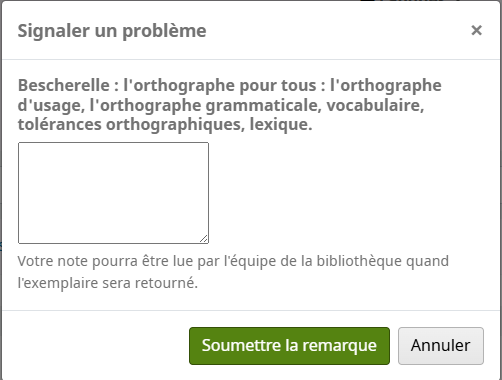Viewport: 502px width, 380px height.
Task: Click 'tolérances orthographiques, lexique.' title line
Action: 165,124
